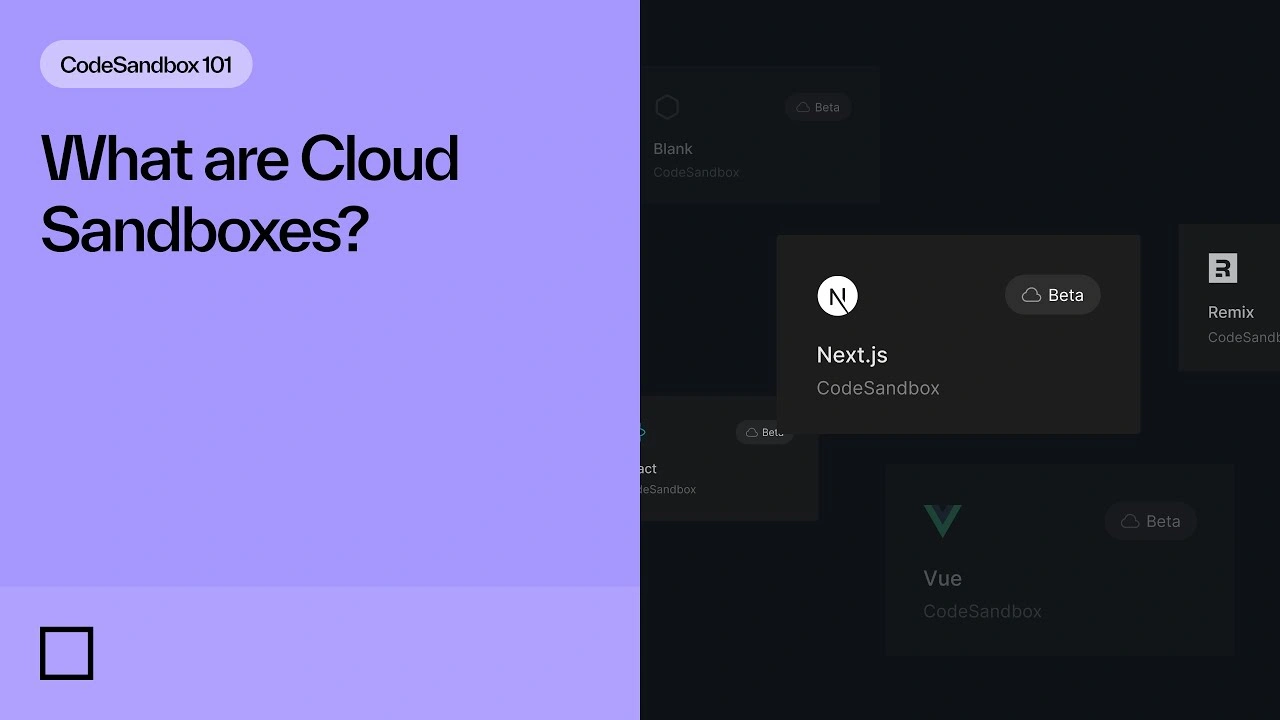Open the Next.js template card
Screen dimensions: 1280x720
tap(958, 334)
